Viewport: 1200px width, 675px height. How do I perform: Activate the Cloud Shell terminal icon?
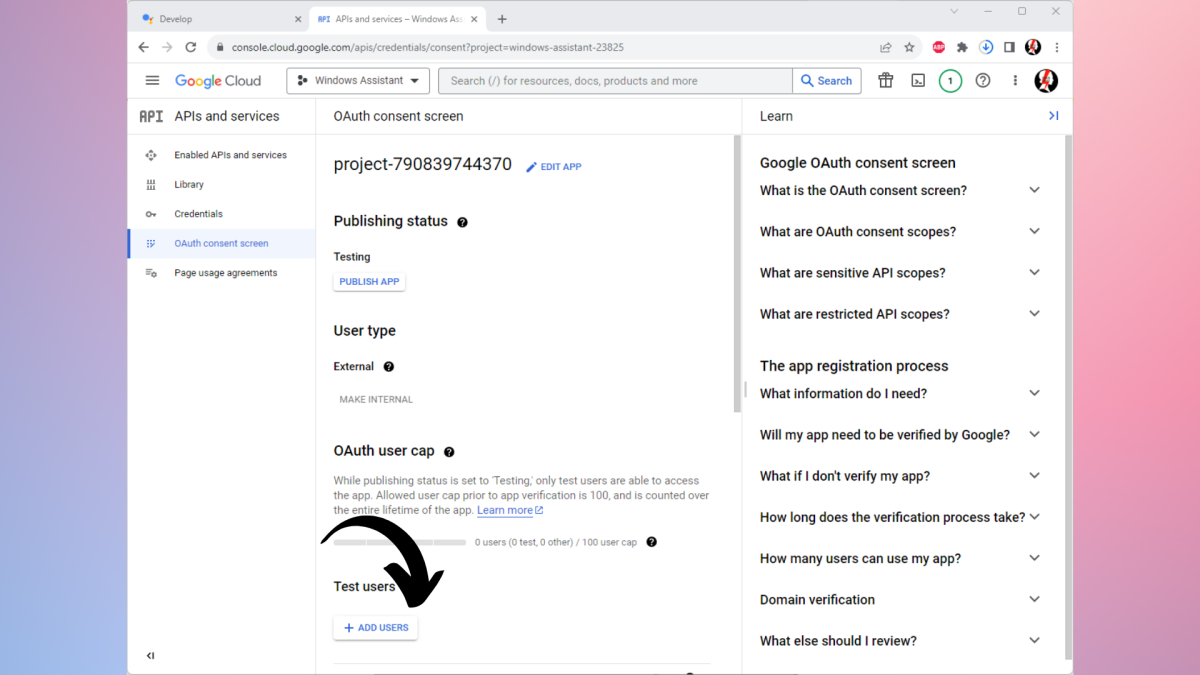pyautogui.click(x=918, y=81)
